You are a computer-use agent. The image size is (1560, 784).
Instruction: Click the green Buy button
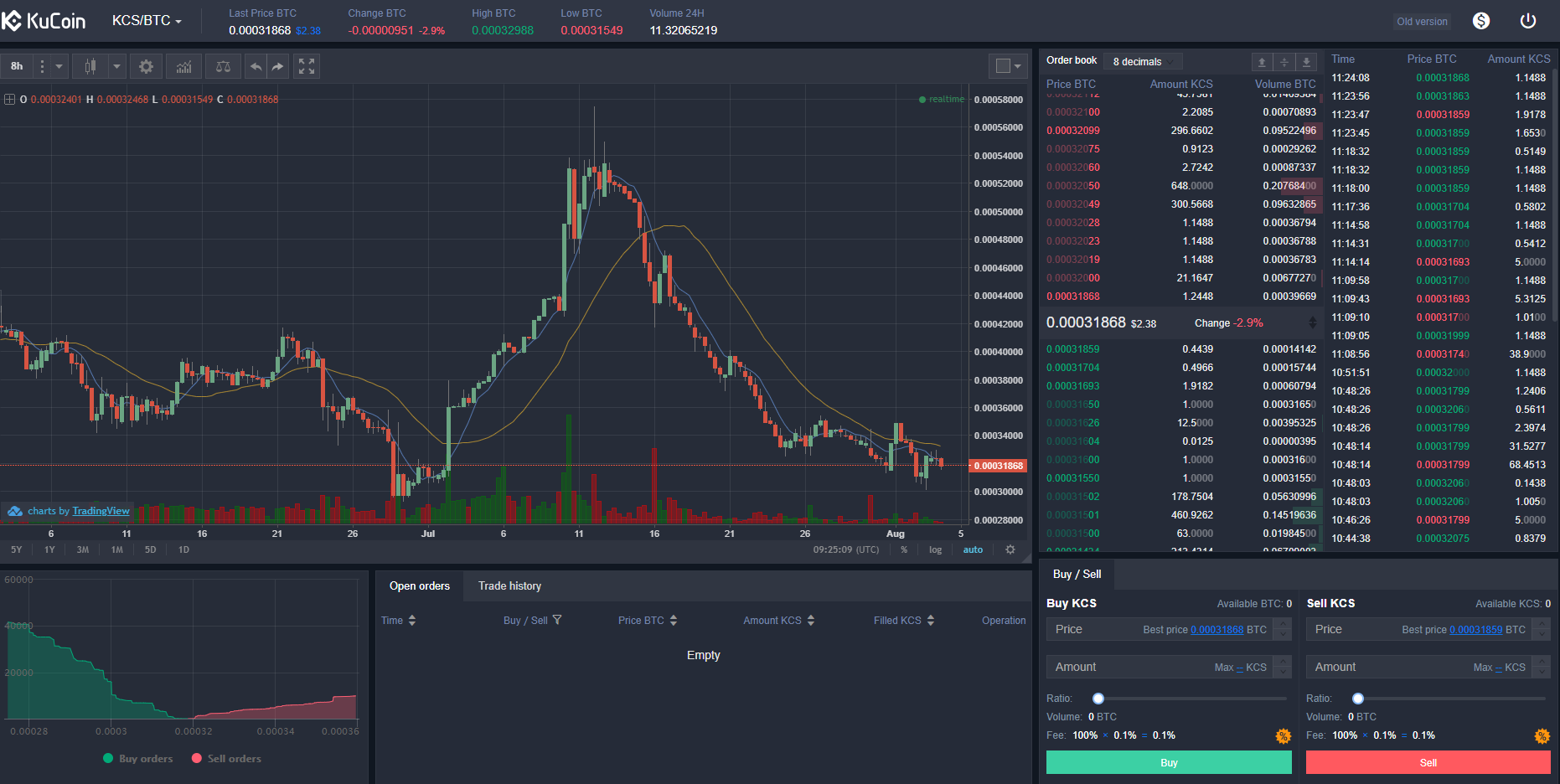pos(1169,762)
